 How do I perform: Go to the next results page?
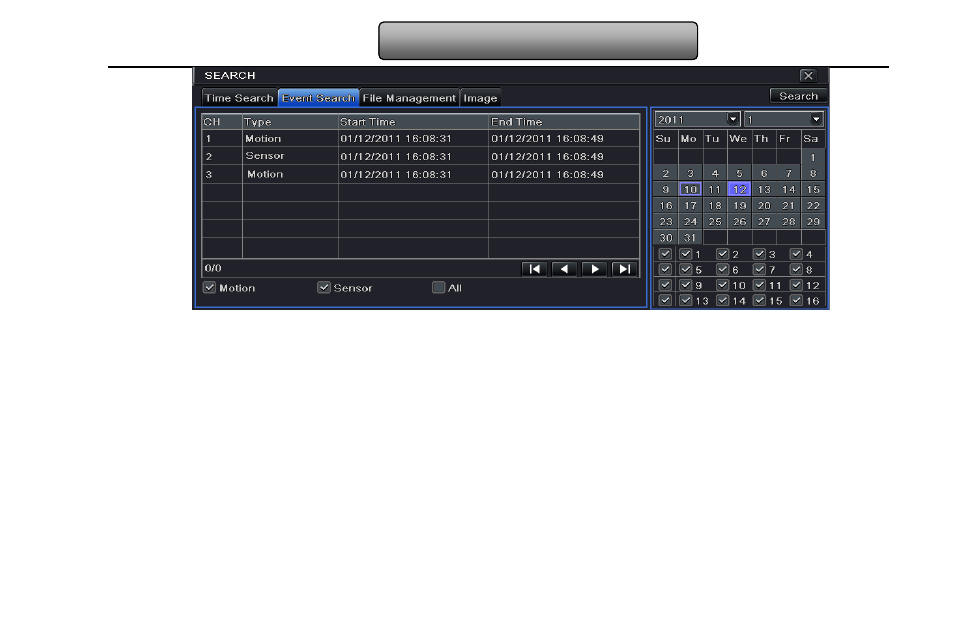(x=594, y=269)
